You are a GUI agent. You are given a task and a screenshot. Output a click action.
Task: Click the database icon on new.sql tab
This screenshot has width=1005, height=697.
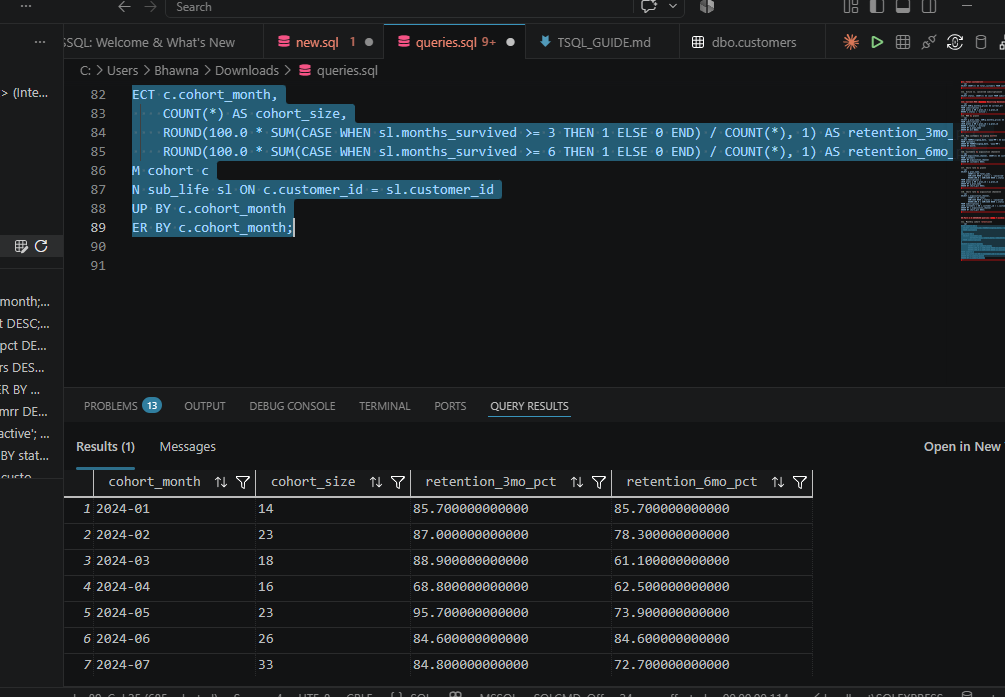pos(284,42)
